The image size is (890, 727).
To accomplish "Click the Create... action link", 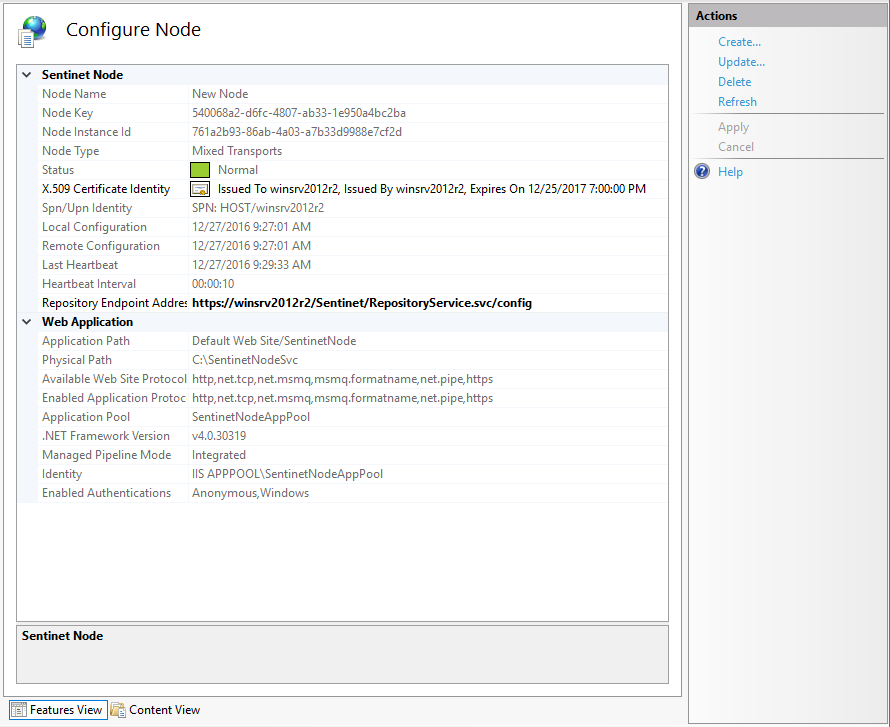I will pos(739,42).
